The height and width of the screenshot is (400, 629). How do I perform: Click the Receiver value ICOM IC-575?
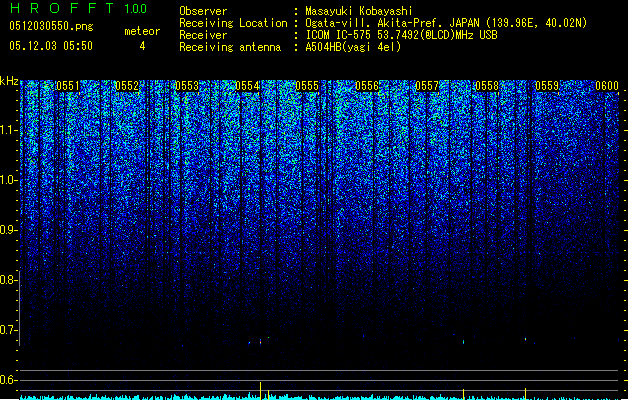[x=340, y=35]
